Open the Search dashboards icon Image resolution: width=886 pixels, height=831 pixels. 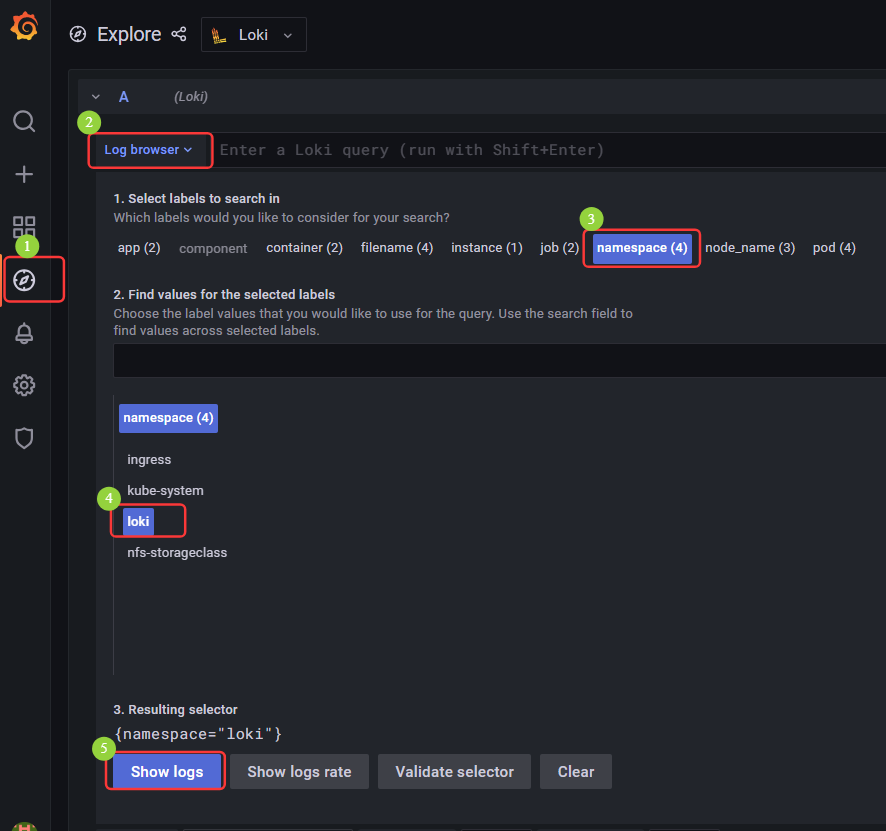24,121
